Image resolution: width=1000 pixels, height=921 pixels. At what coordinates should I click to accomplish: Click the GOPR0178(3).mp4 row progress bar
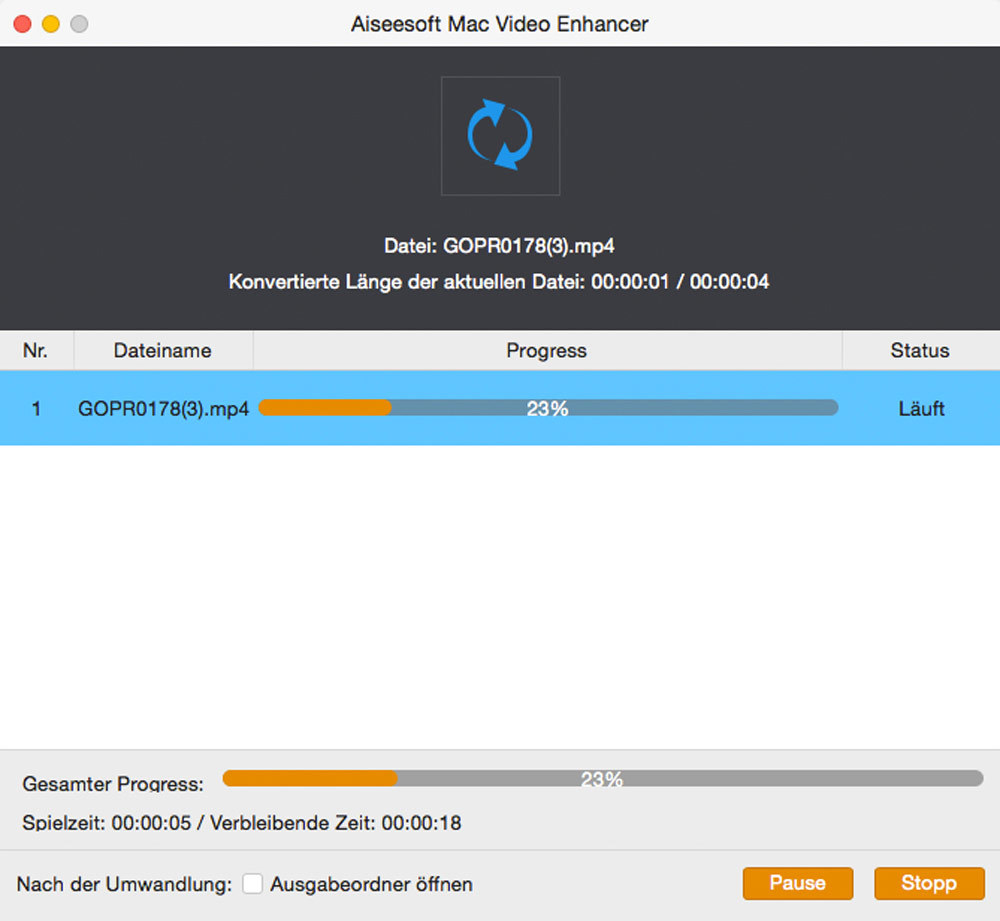coord(548,408)
